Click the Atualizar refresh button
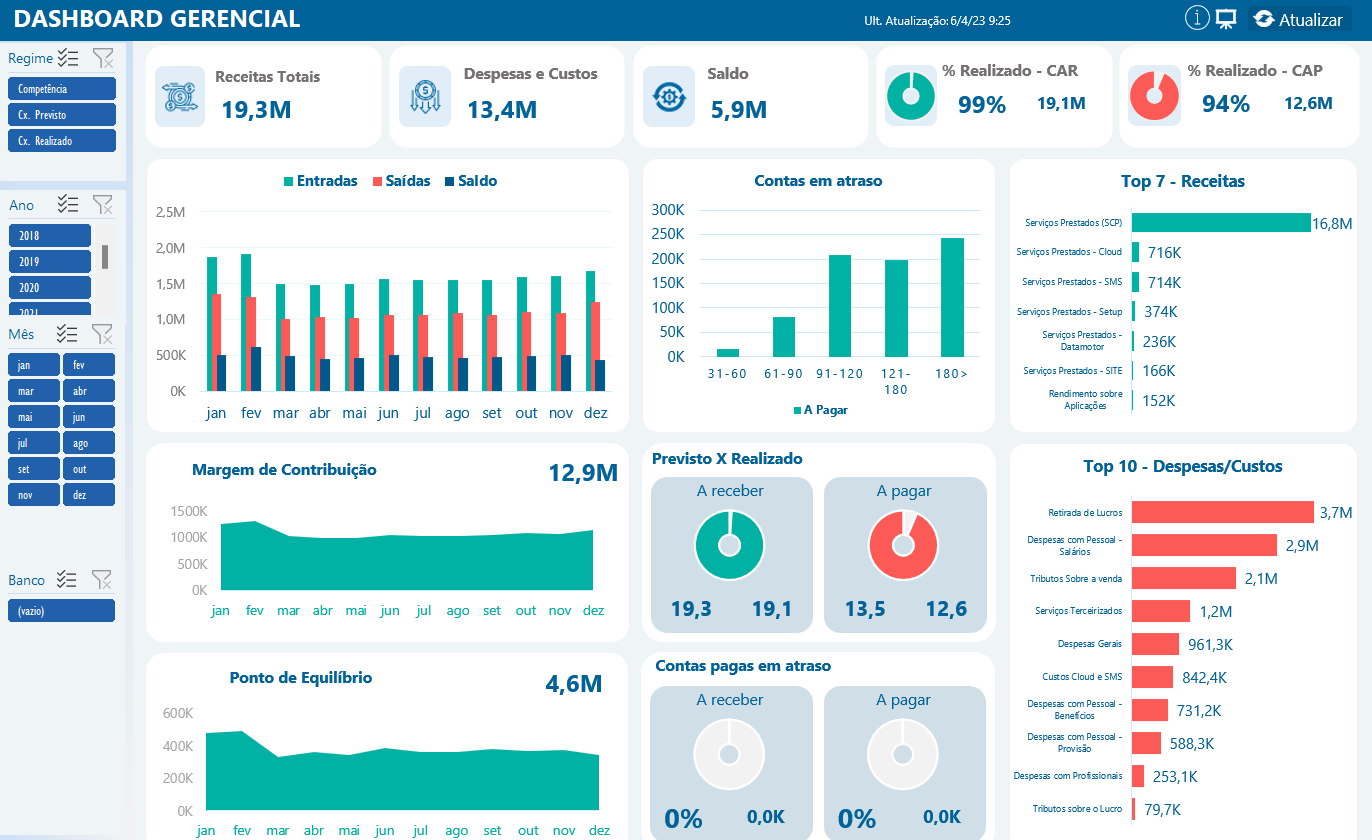 click(1298, 19)
